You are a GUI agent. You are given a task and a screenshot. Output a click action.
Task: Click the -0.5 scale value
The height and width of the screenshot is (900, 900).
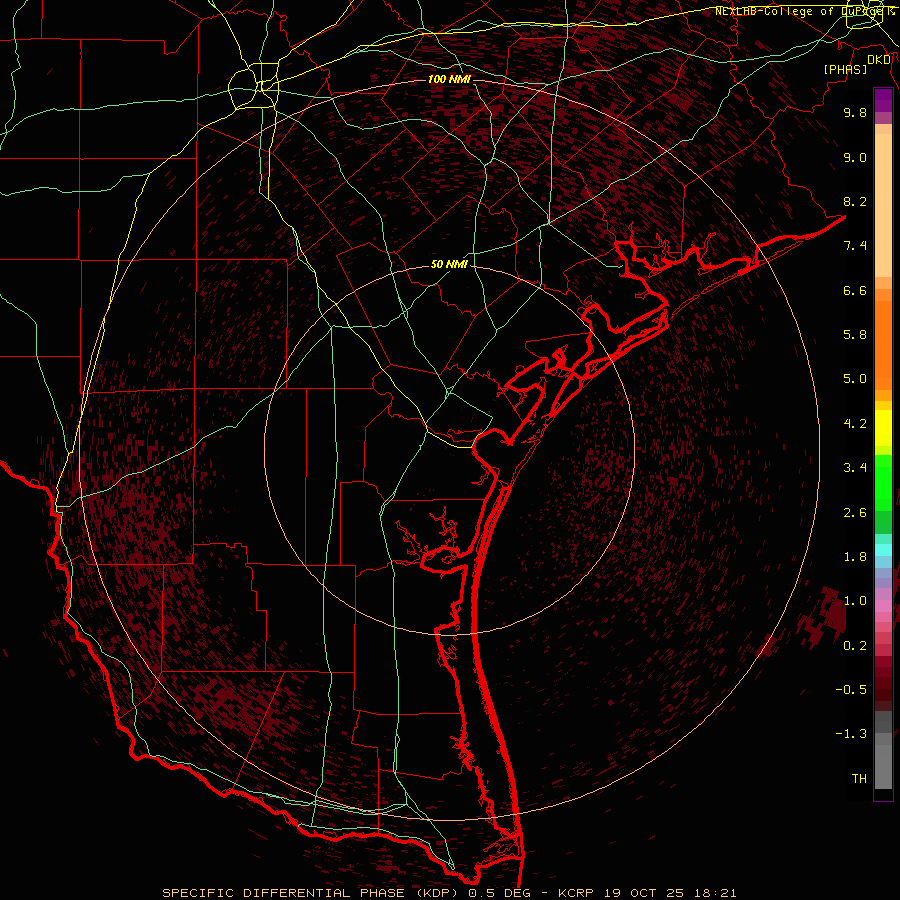click(851, 690)
